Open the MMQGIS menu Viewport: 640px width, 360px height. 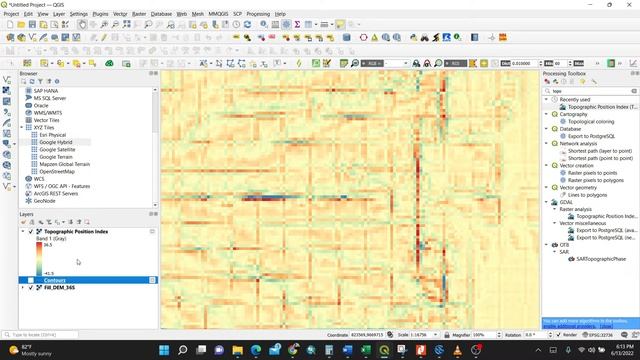click(218, 14)
